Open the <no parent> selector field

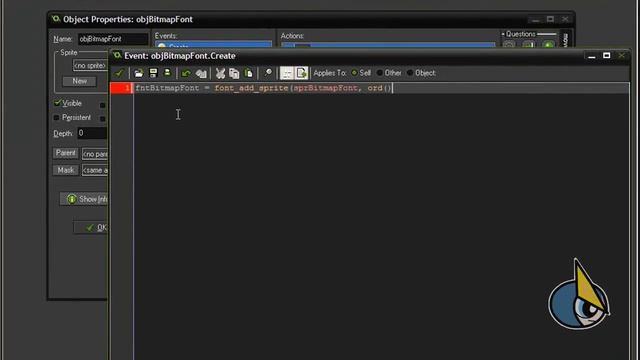95,154
